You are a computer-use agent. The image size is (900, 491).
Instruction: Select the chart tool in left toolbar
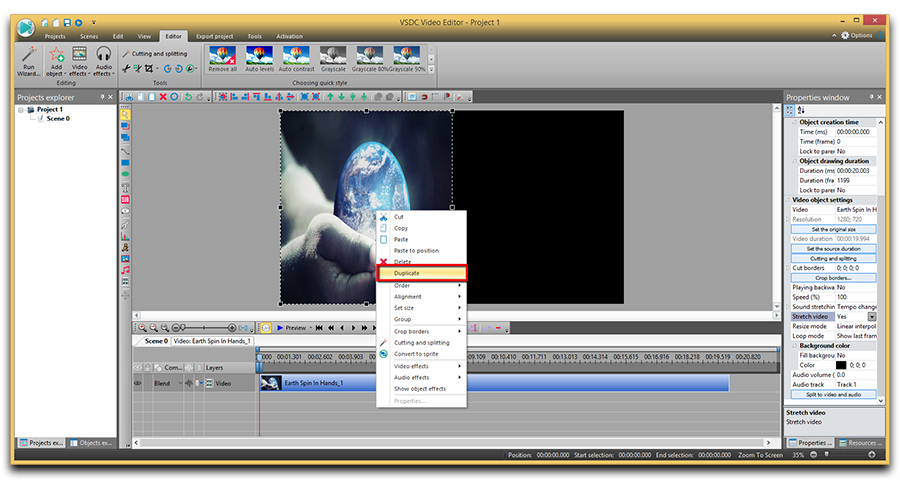pos(125,236)
